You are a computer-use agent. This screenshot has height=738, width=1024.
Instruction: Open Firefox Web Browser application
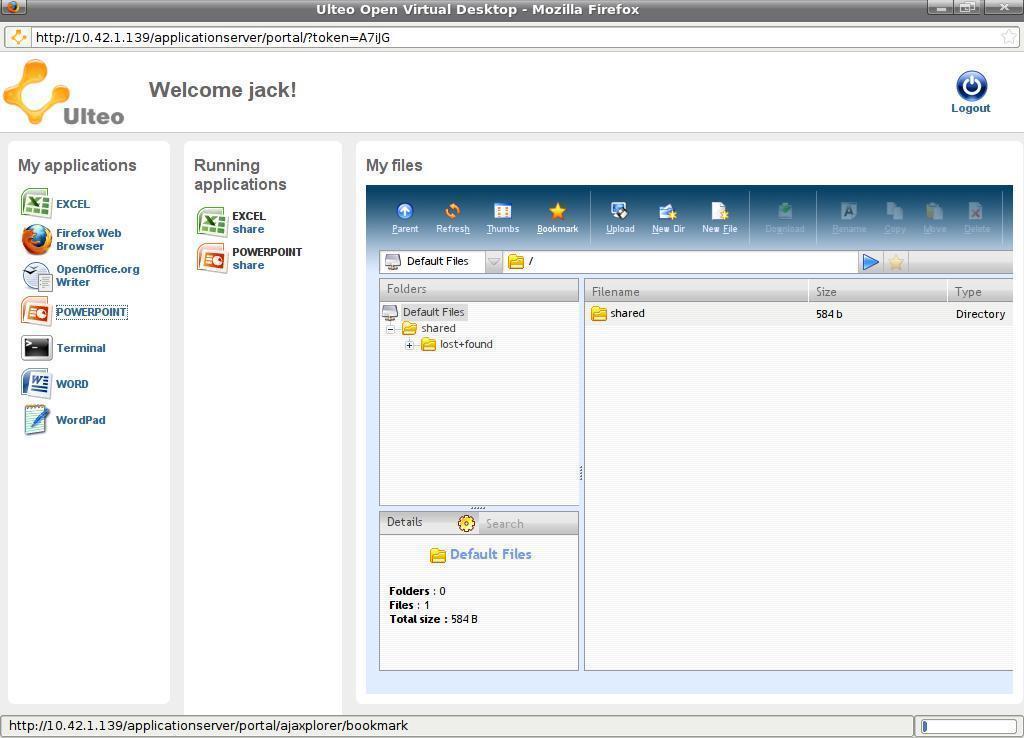[x=72, y=240]
